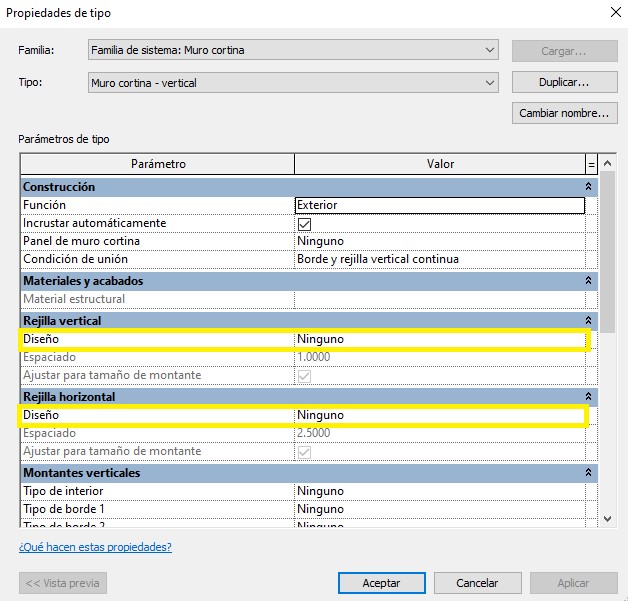Viewport: 628px width, 601px height.
Task: Click the Cancelar button
Action: point(477,583)
